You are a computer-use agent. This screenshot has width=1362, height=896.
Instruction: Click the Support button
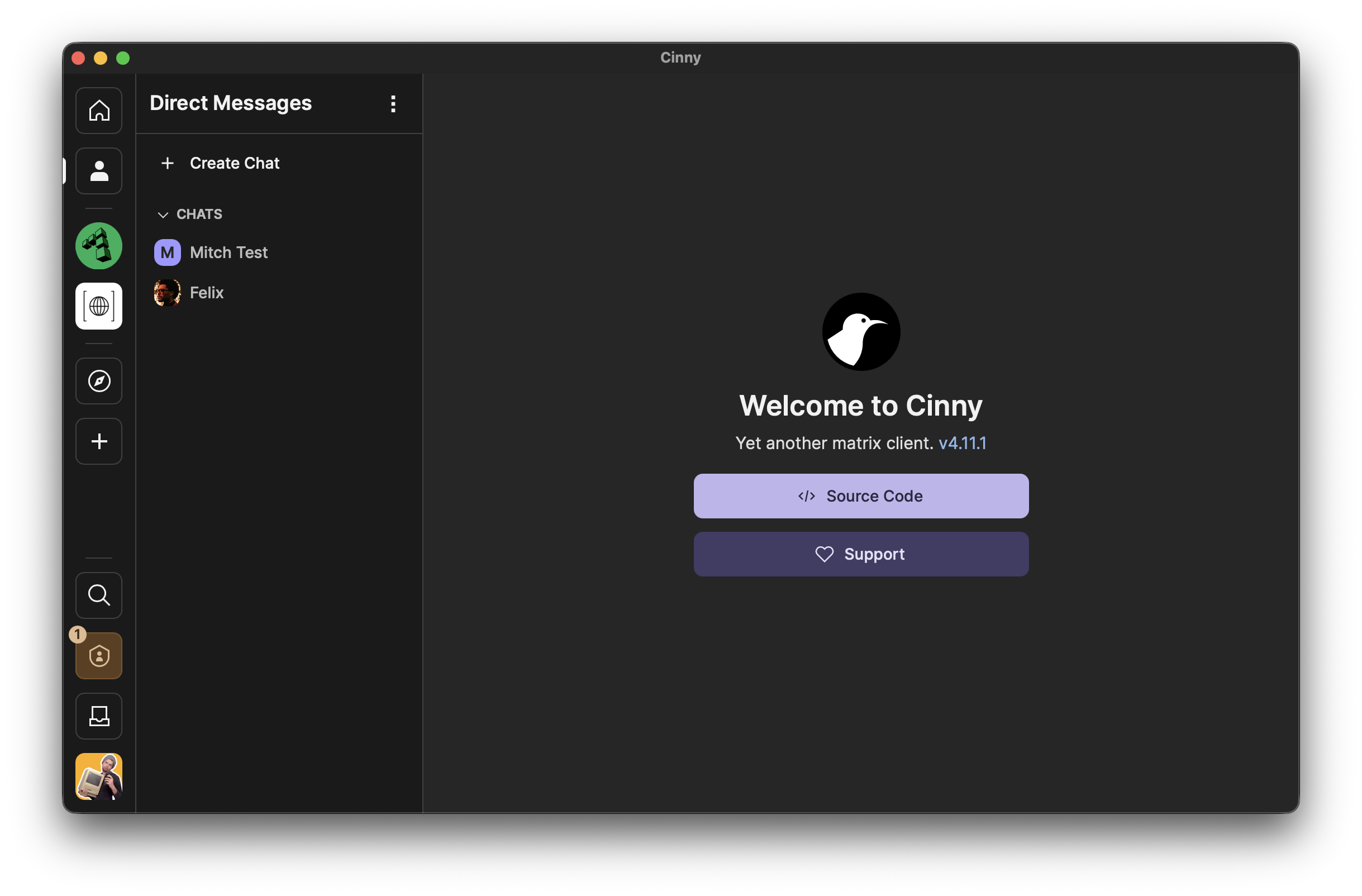pos(861,555)
